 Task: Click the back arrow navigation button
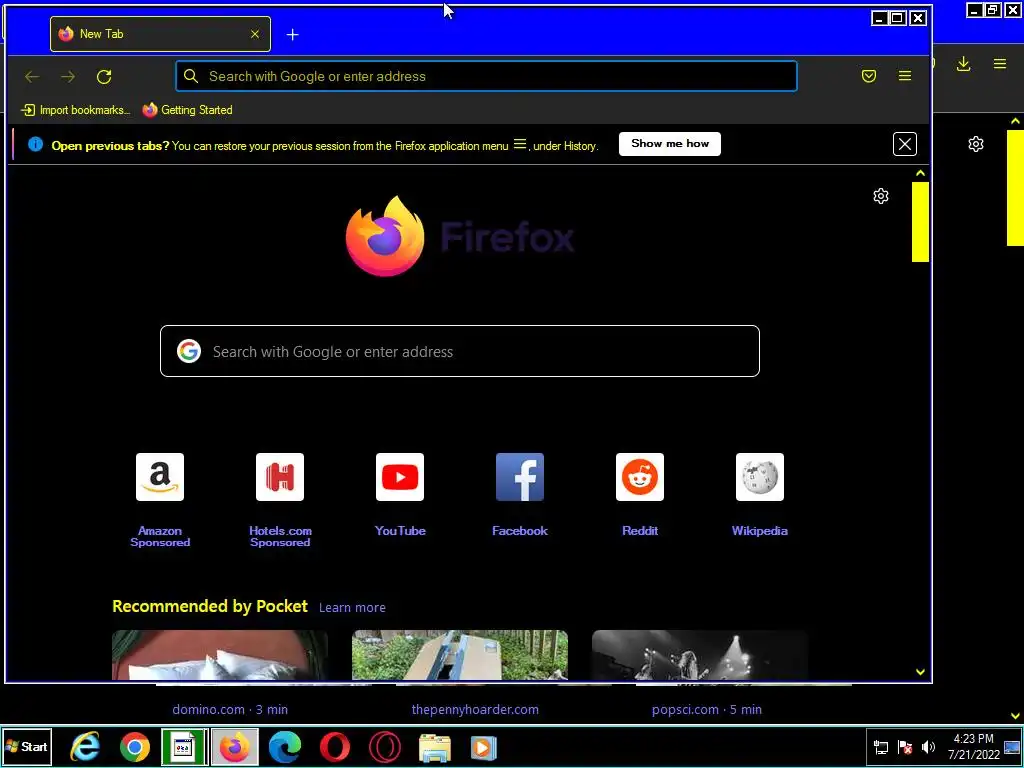point(32,76)
